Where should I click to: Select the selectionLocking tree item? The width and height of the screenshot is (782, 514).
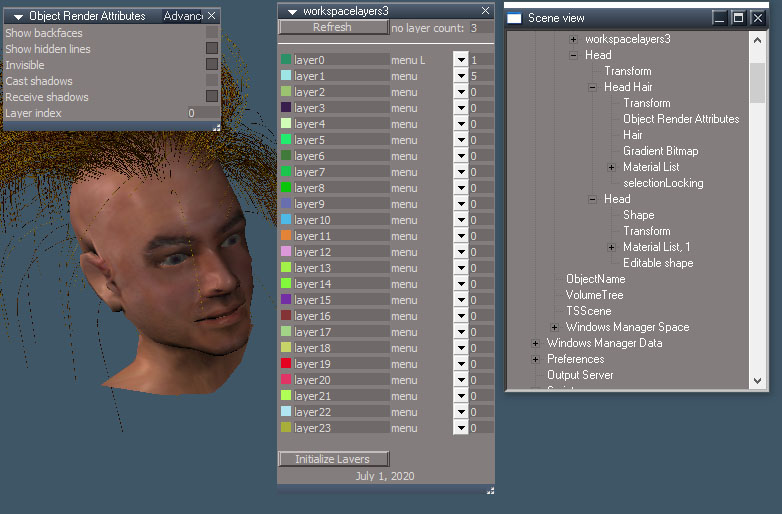663,183
